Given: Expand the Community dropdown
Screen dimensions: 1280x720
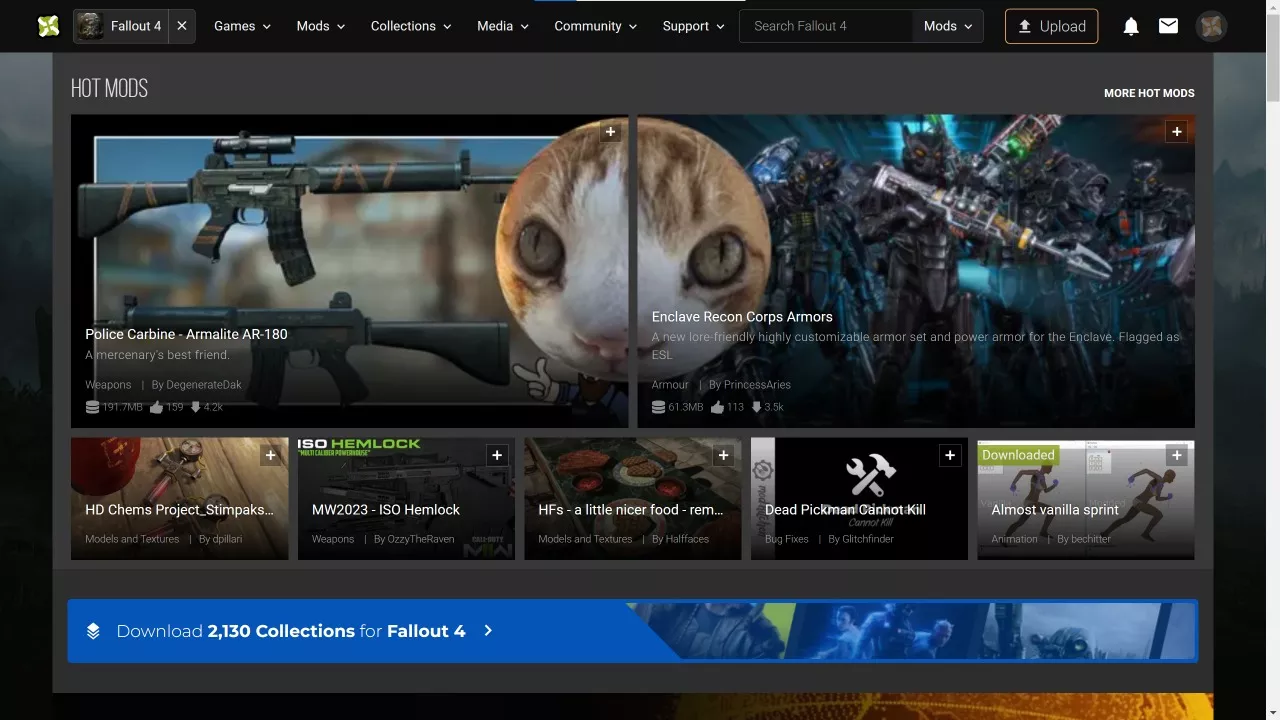Looking at the screenshot, I should point(595,26).
